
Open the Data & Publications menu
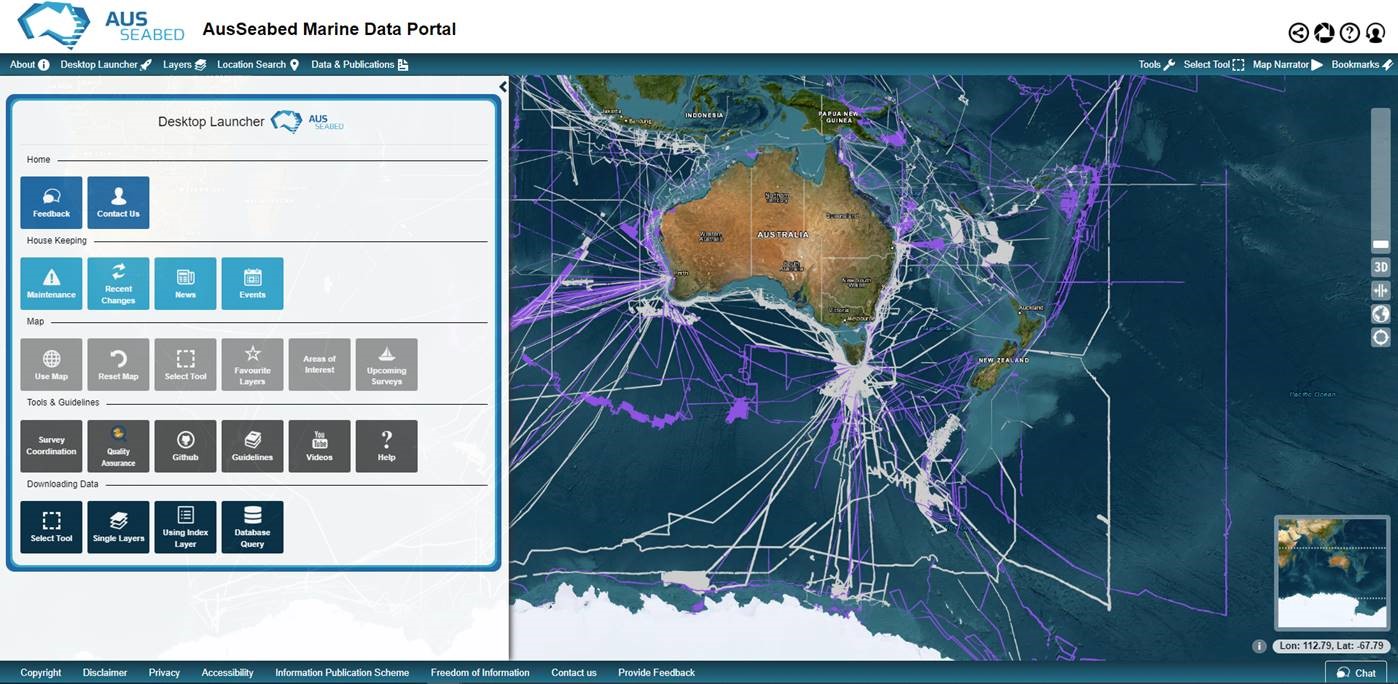click(x=359, y=65)
